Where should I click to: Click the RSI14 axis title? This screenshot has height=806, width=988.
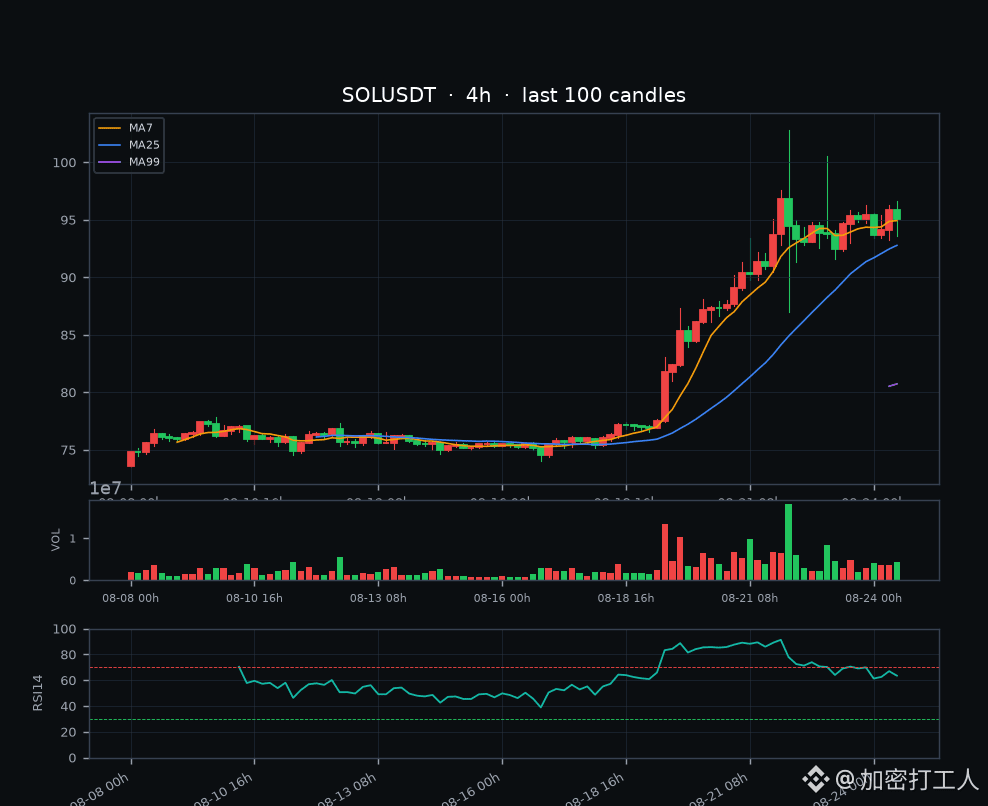coord(38,693)
